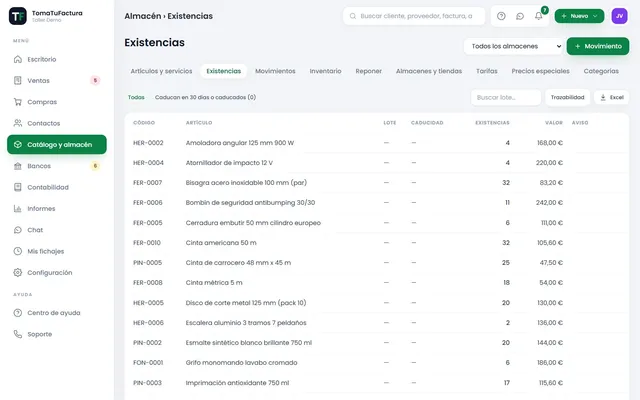Open the Tarifas tab
Image resolution: width=640 pixels, height=400 pixels.
487,71
